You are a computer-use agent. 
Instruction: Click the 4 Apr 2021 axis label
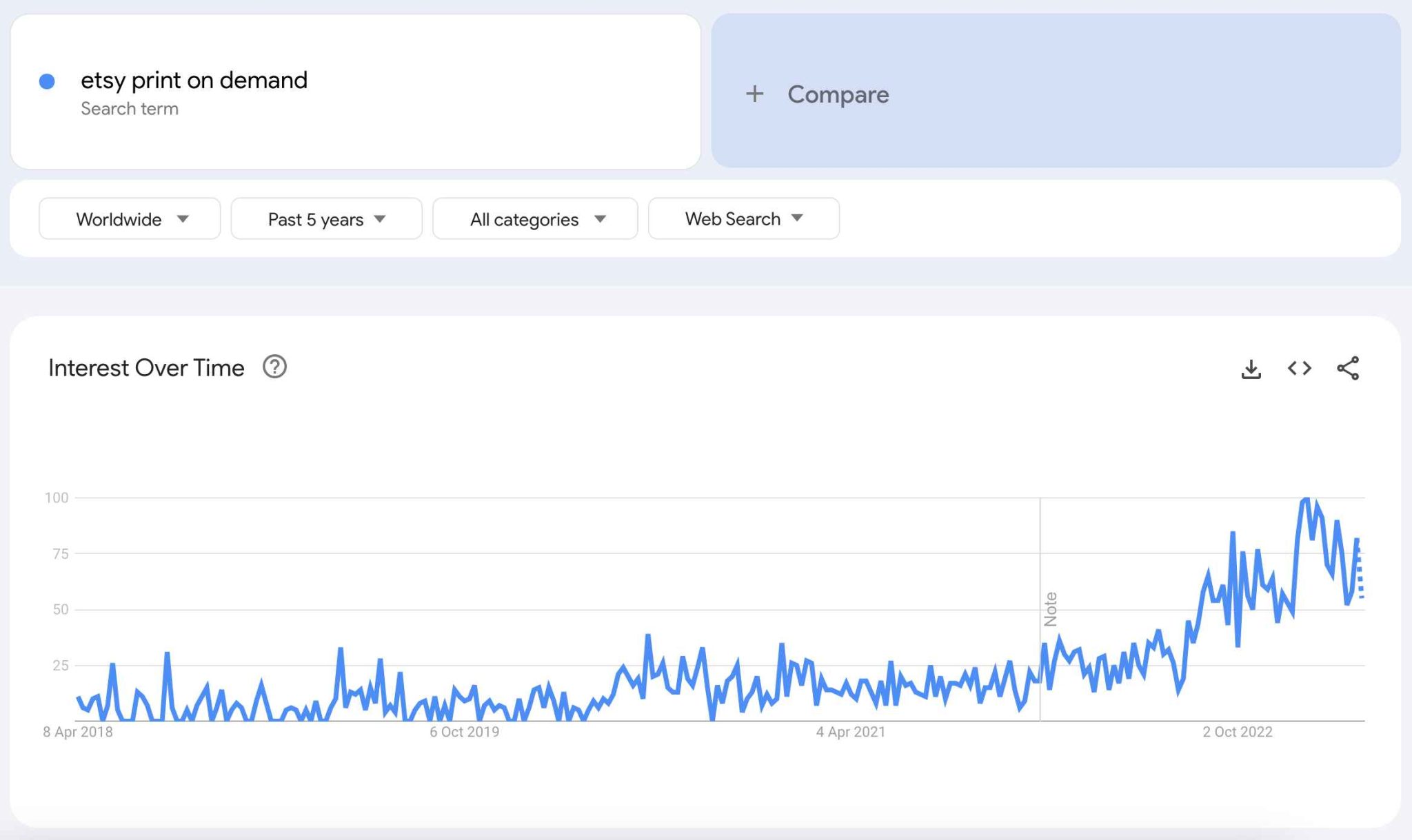[851, 732]
